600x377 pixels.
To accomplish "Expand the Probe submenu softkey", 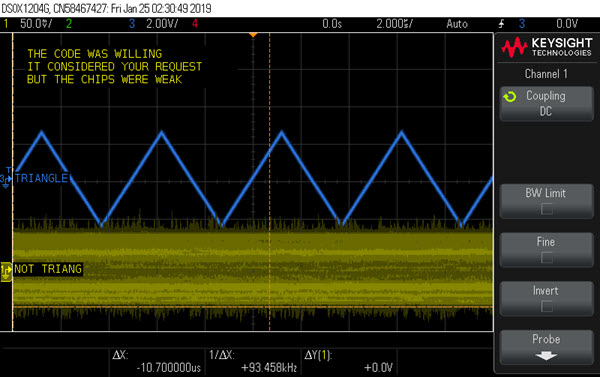I will point(546,347).
